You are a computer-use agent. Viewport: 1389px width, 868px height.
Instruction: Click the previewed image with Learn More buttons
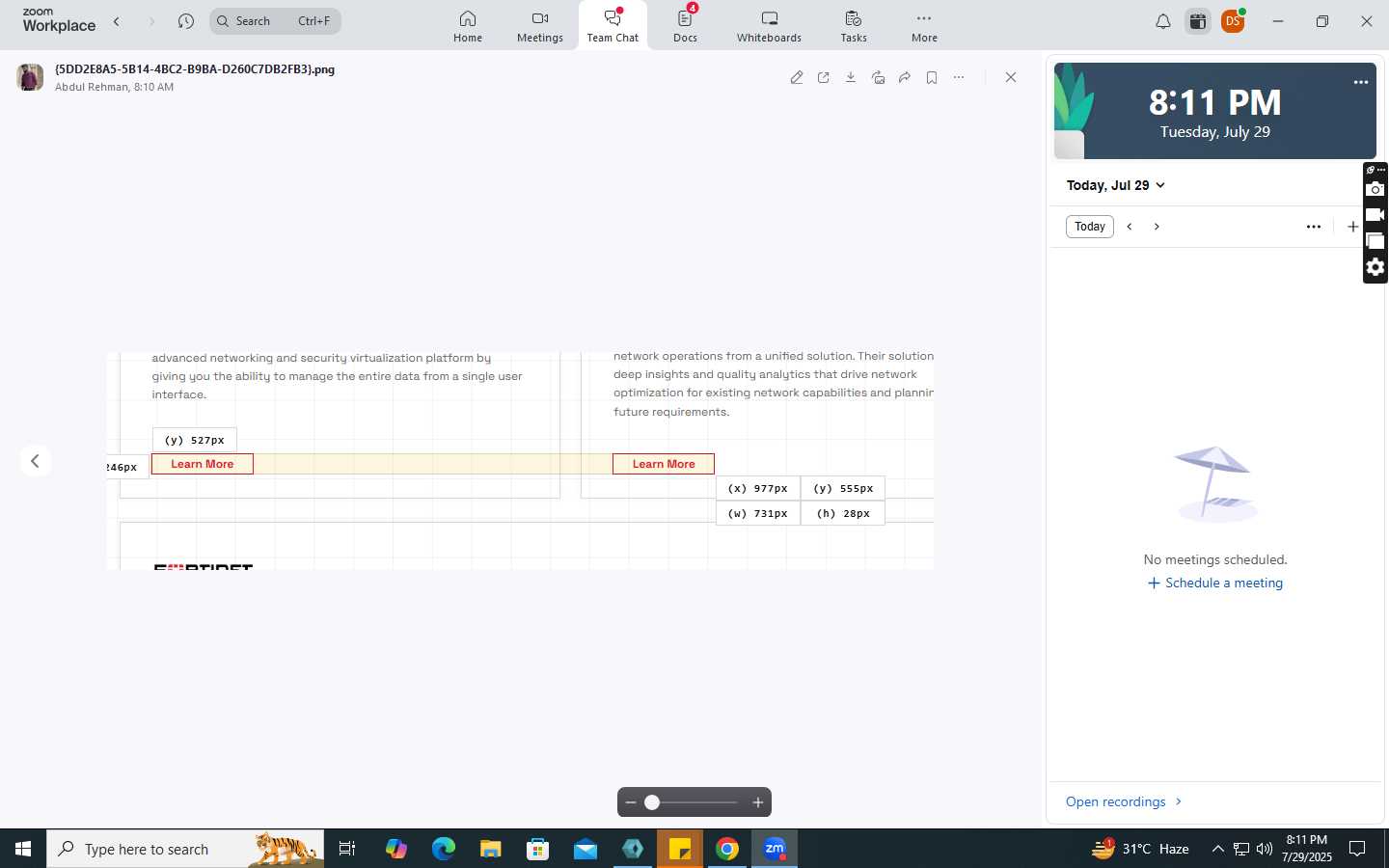pos(520,461)
